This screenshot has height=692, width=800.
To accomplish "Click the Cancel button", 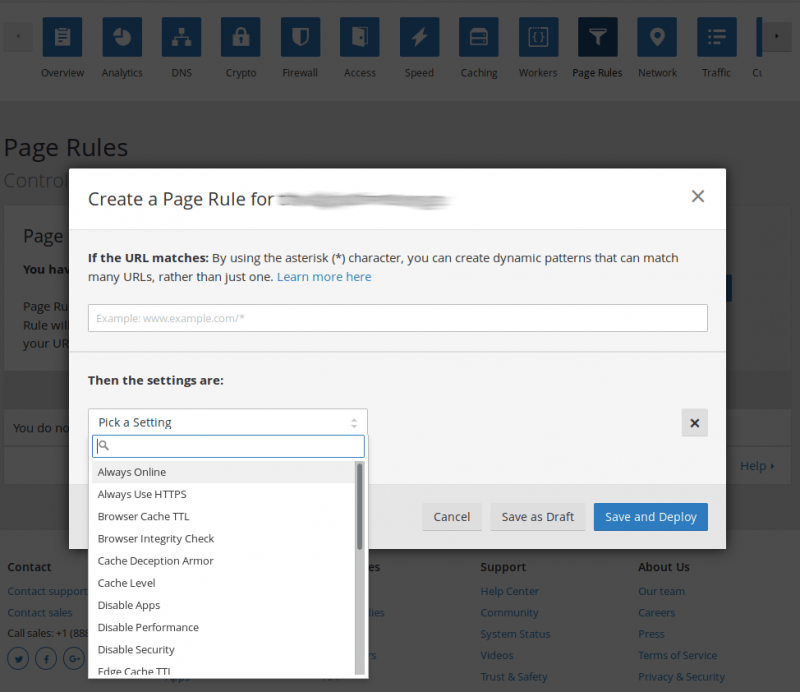I will 452,517.
